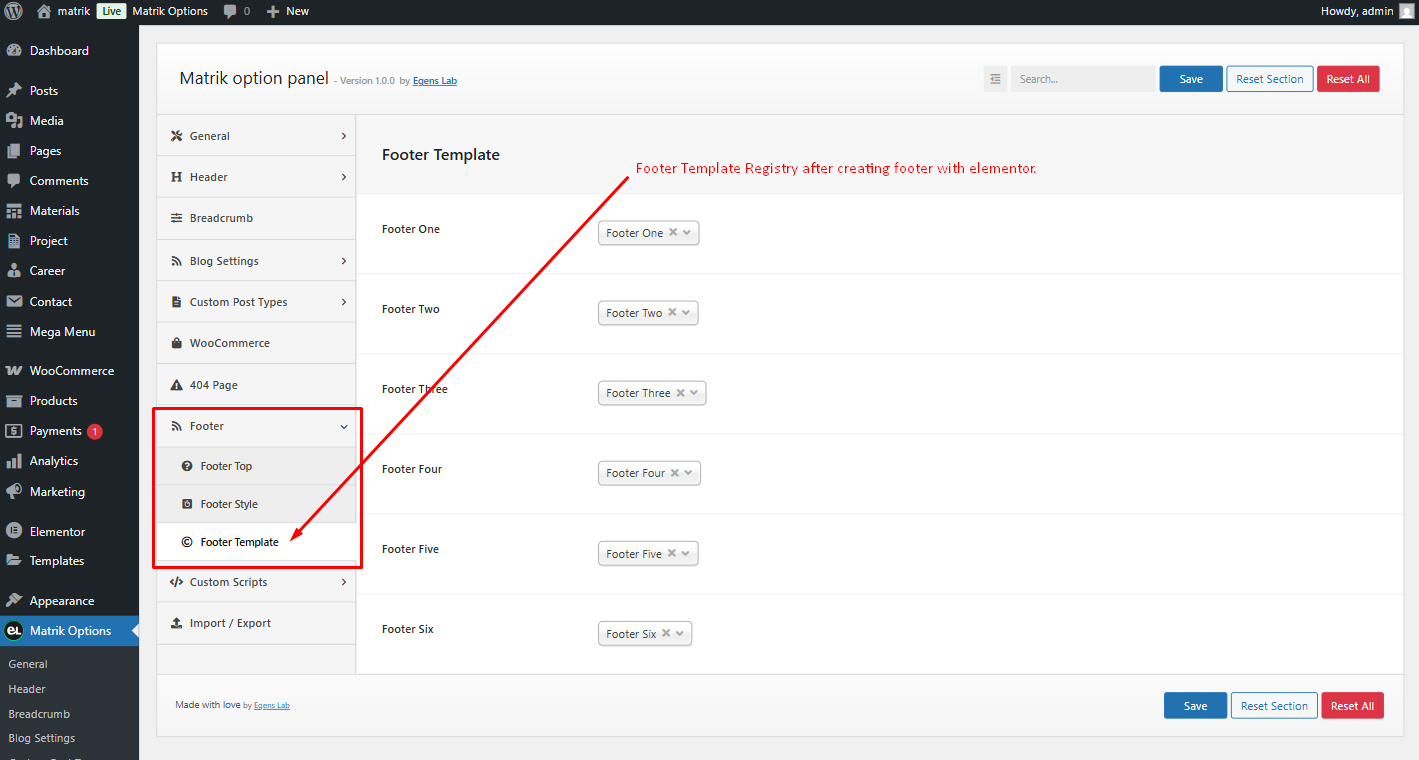Click the top Reset All button
The image size is (1419, 760).
click(1348, 79)
